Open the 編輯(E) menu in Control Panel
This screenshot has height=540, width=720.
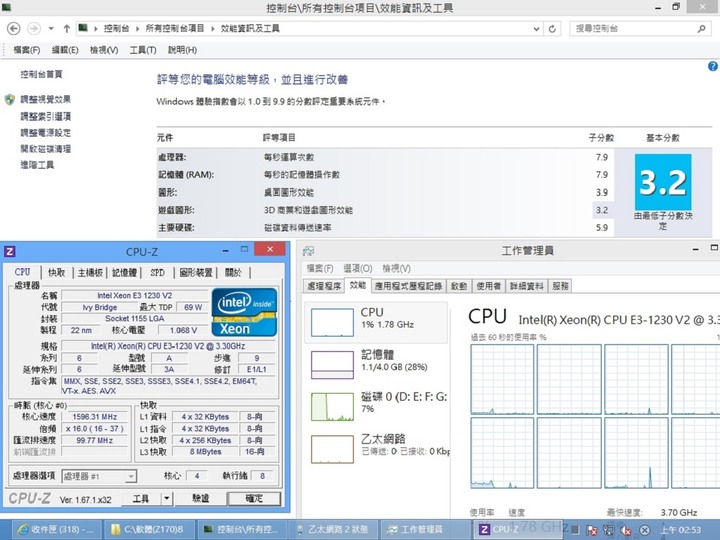(x=65, y=50)
